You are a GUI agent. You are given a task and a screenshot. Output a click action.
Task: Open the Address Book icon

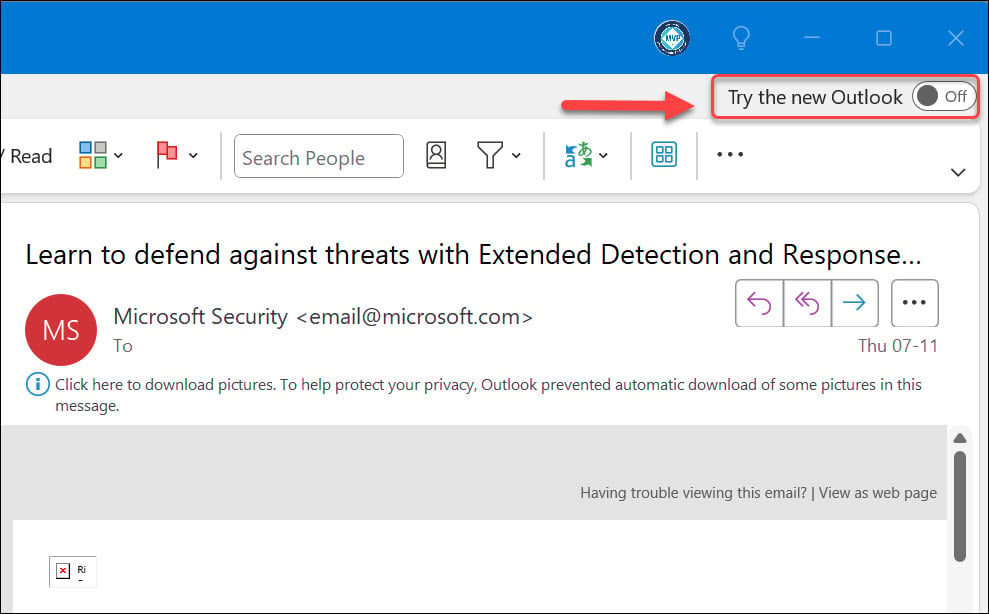point(436,155)
